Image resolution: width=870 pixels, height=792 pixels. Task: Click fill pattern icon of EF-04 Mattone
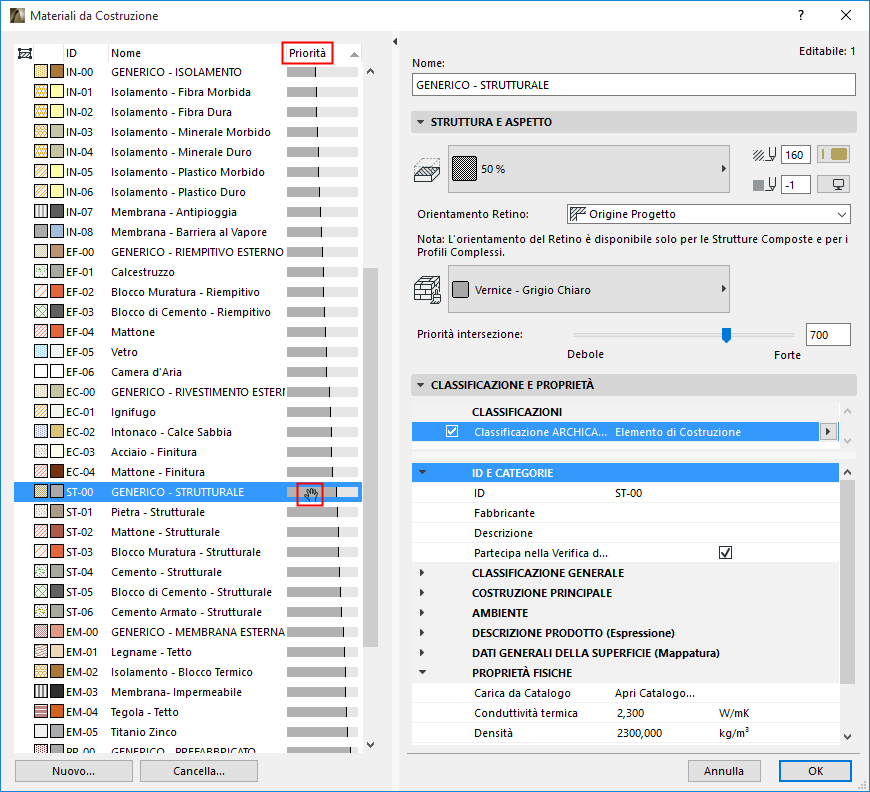[41, 331]
